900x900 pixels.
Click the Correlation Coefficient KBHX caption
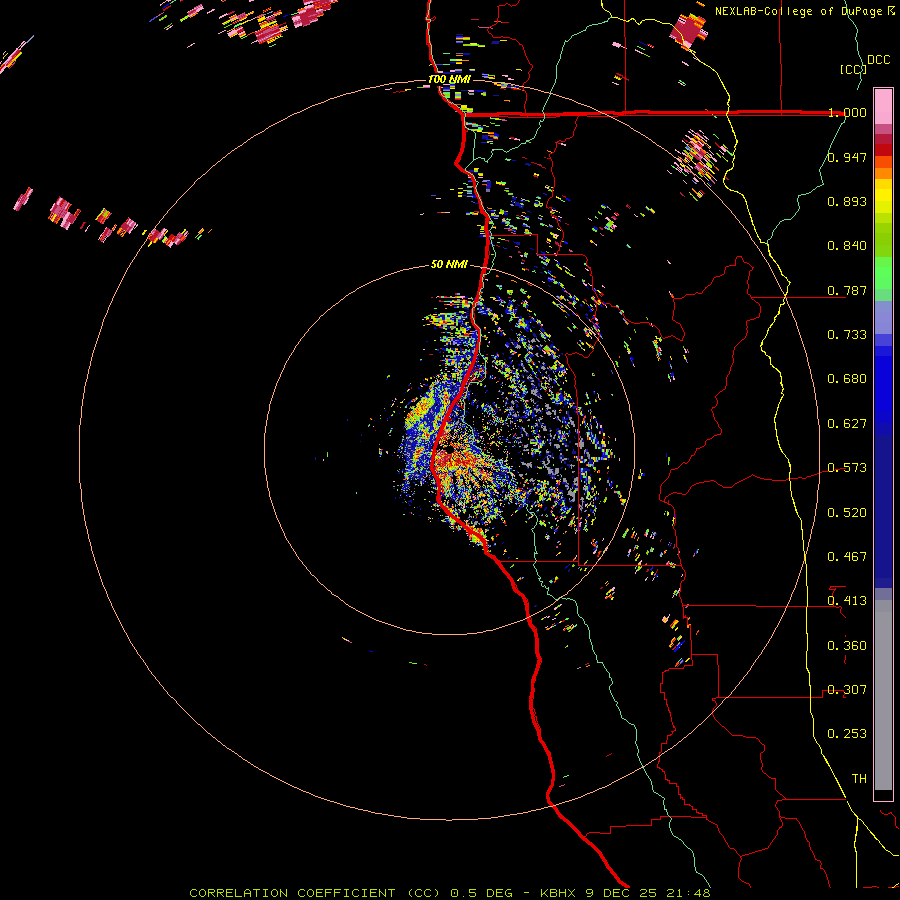tap(450, 893)
